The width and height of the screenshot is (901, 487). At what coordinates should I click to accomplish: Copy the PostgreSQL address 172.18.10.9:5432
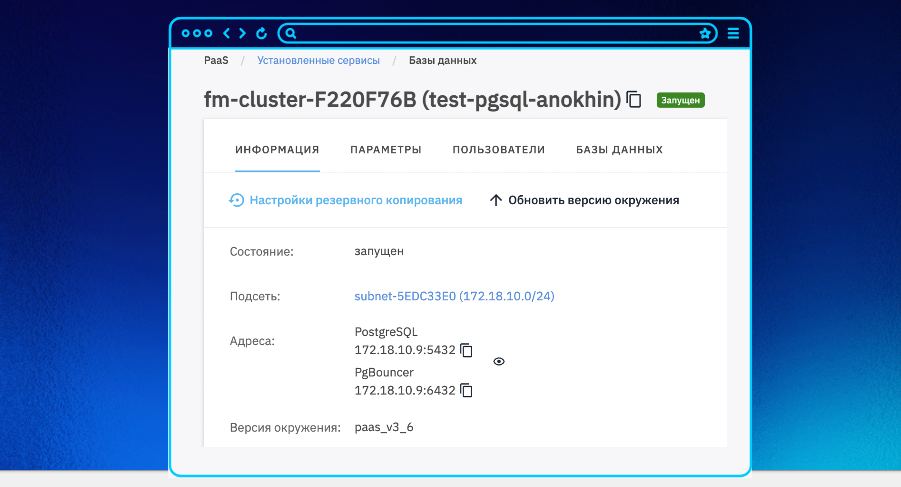click(x=466, y=351)
